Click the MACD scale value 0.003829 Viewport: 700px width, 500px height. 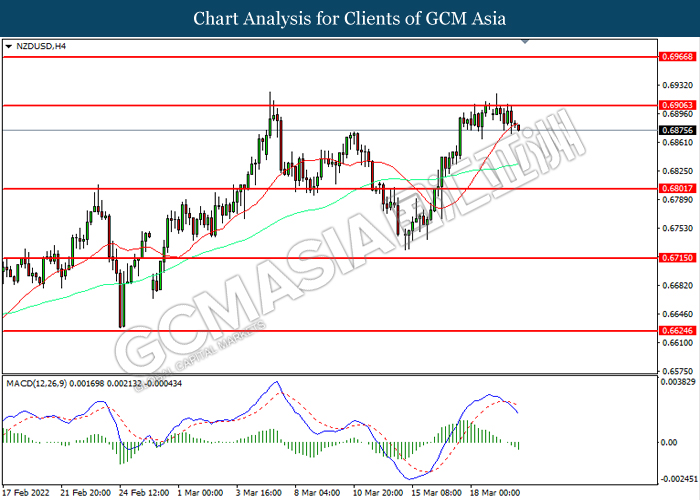pos(679,382)
